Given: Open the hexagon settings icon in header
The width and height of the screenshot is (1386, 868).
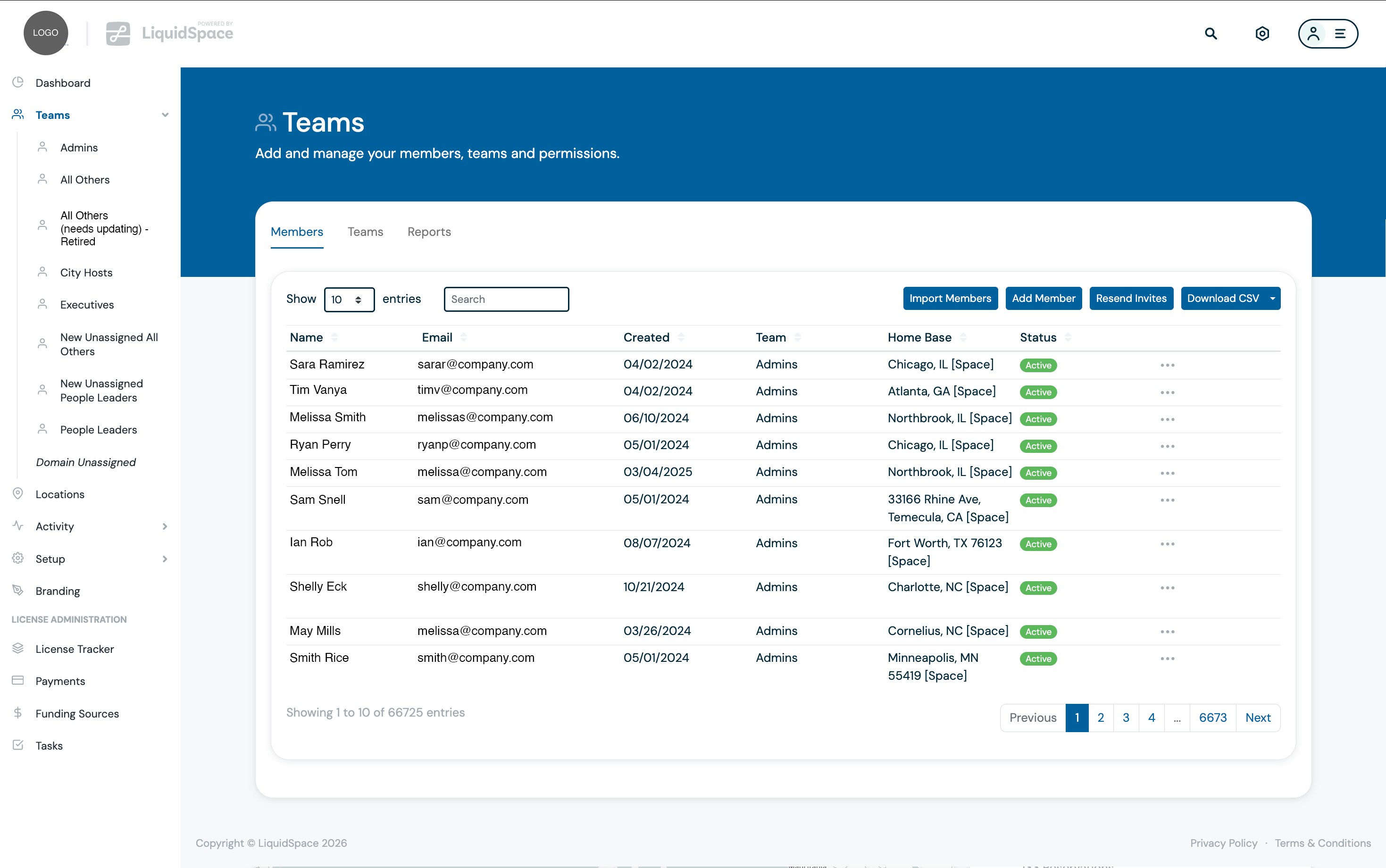Looking at the screenshot, I should (x=1262, y=33).
